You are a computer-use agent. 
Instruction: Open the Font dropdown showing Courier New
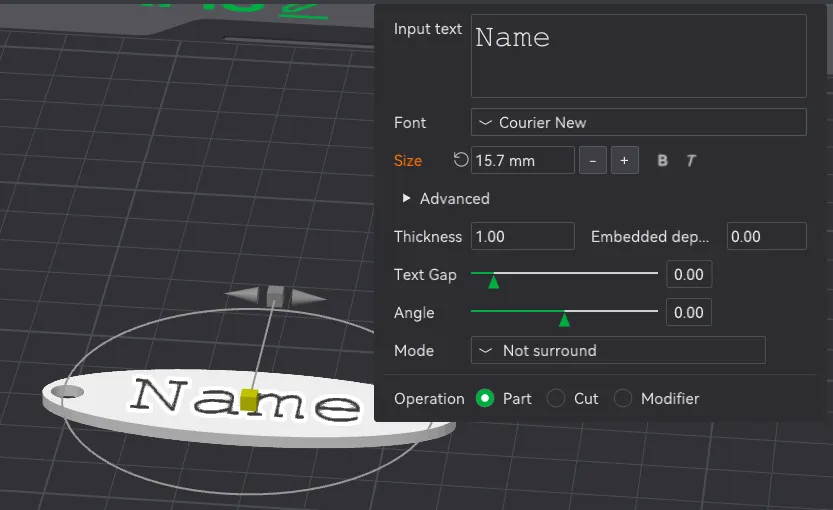pos(639,122)
